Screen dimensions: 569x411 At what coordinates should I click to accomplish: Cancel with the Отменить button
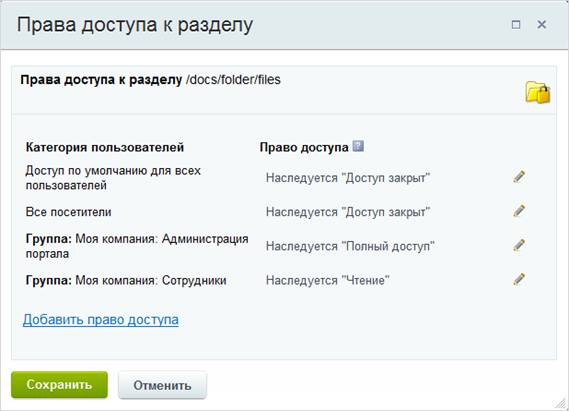162,385
